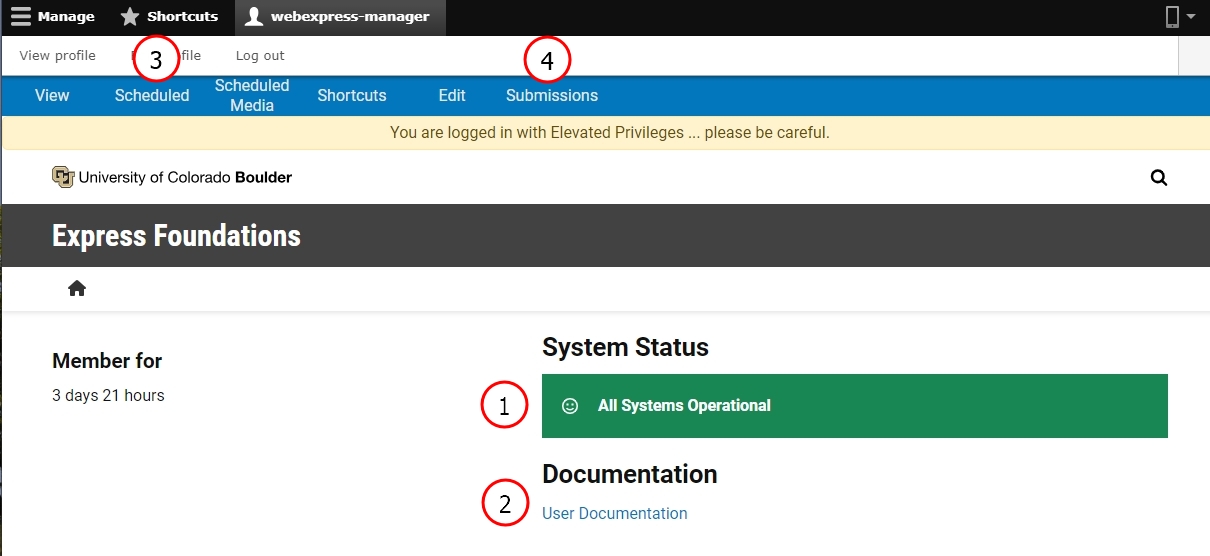Click the Documentation heading
The image size is (1210, 556).
(630, 474)
